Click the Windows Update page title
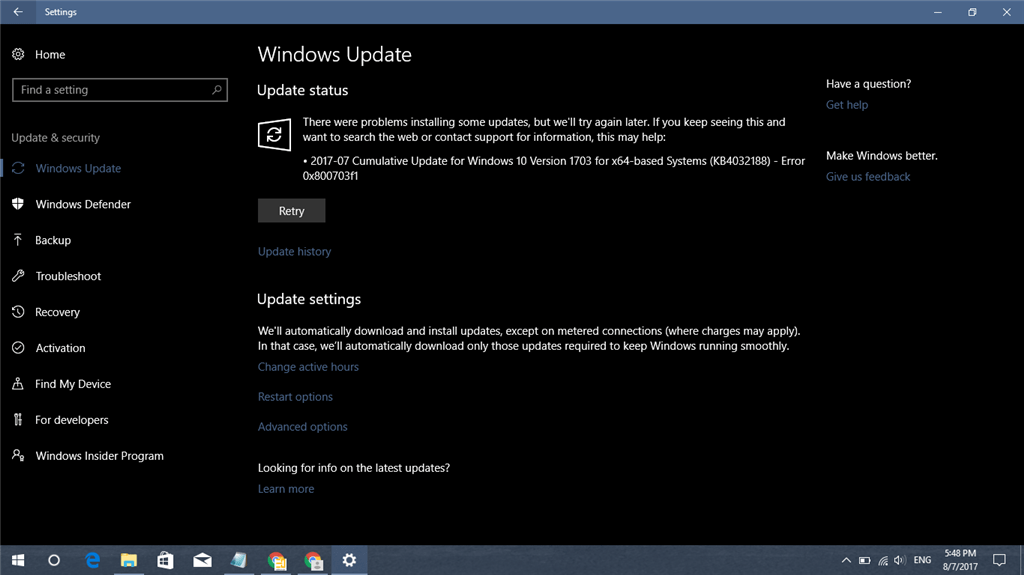 tap(334, 54)
